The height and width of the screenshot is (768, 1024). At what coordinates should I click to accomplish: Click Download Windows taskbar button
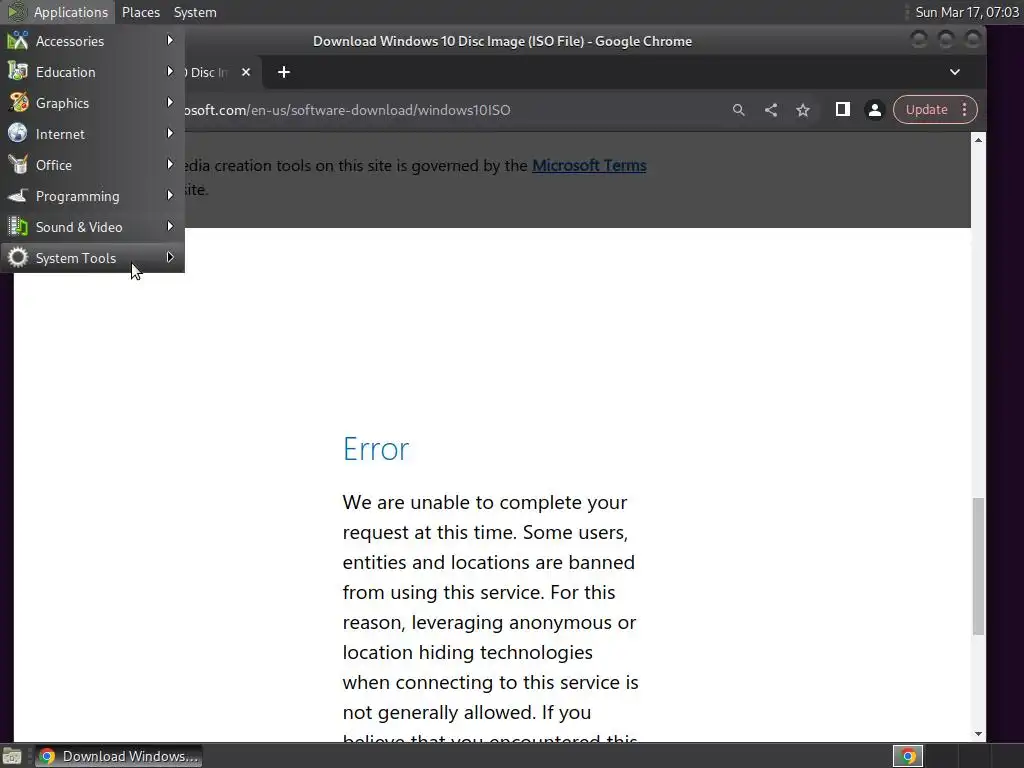119,756
